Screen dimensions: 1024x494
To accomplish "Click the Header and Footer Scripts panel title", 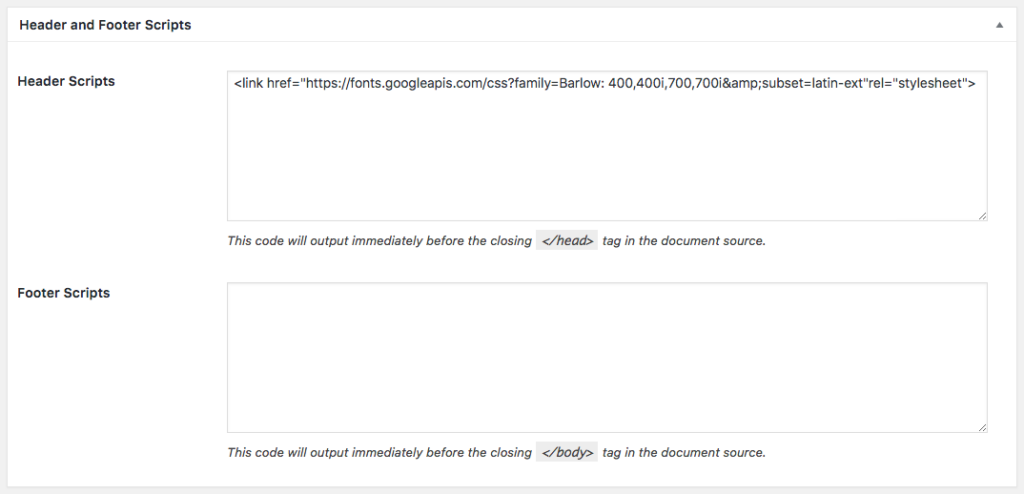I will (105, 25).
